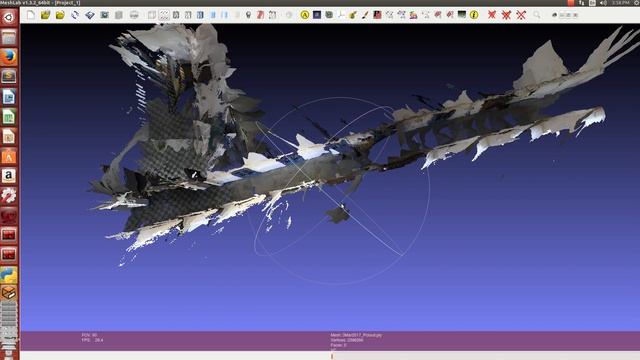The height and width of the screenshot is (360, 640).
Task: Select connected components tool
Action: tap(401, 15)
